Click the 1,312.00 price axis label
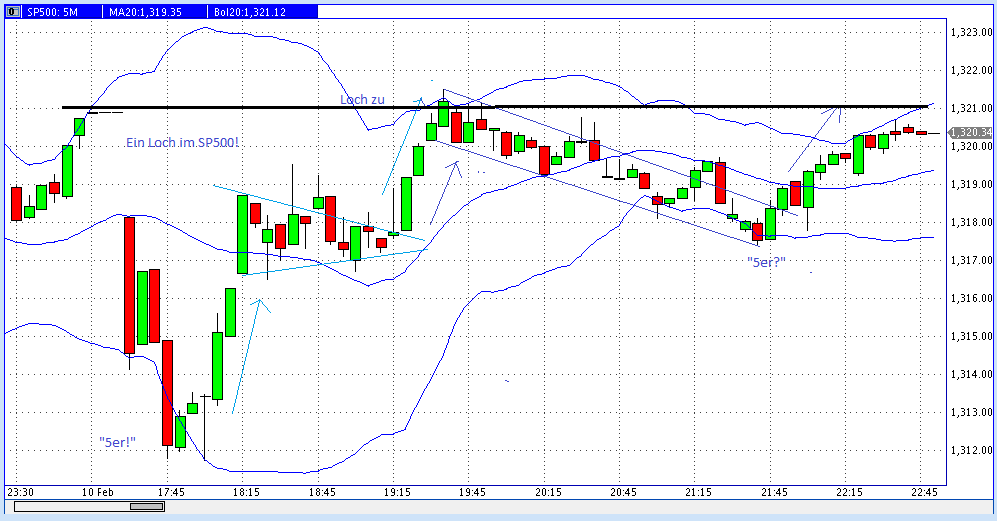 972,450
